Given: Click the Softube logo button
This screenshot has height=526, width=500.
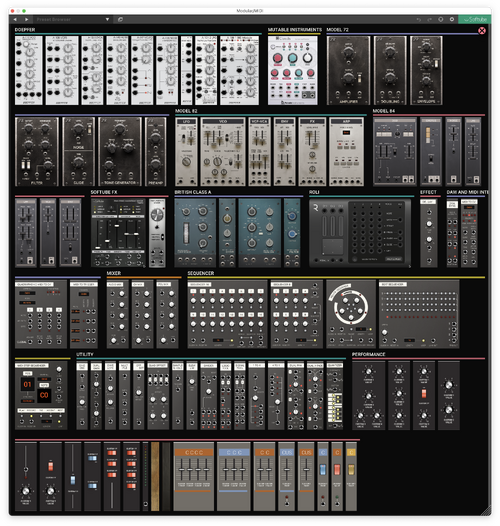Looking at the screenshot, I should 474,19.
